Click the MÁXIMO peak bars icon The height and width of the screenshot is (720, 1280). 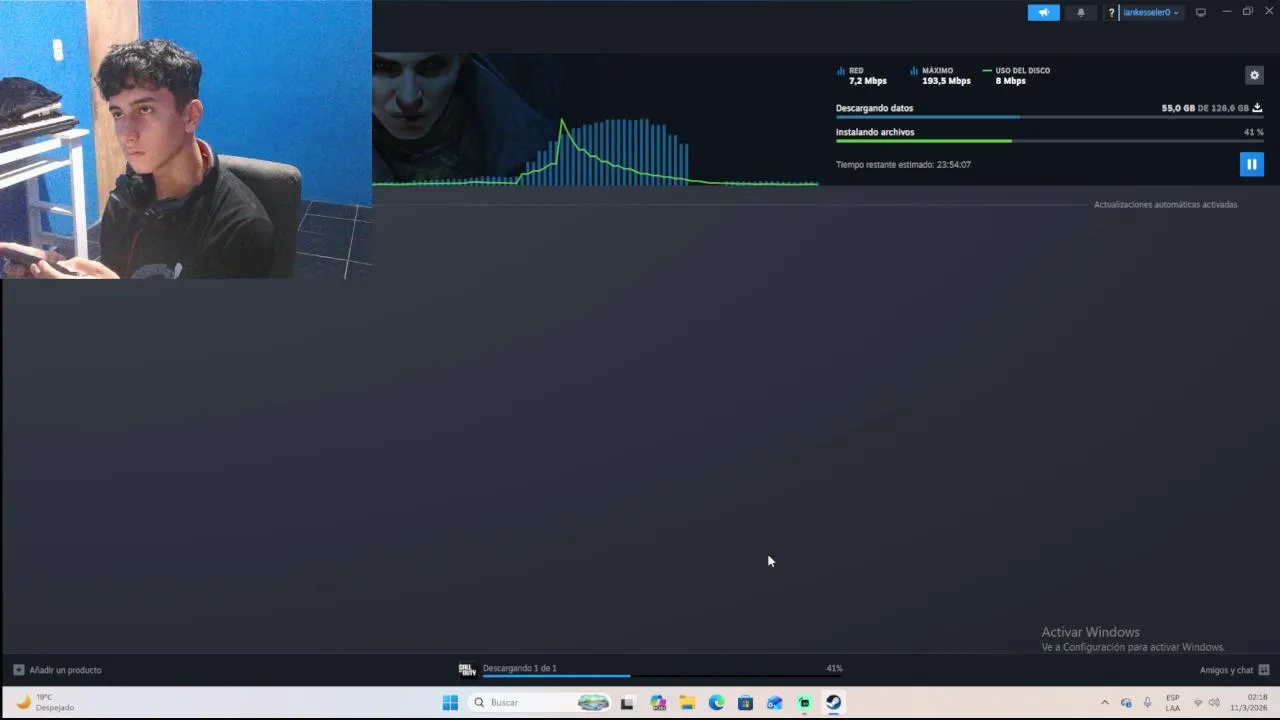coord(914,71)
